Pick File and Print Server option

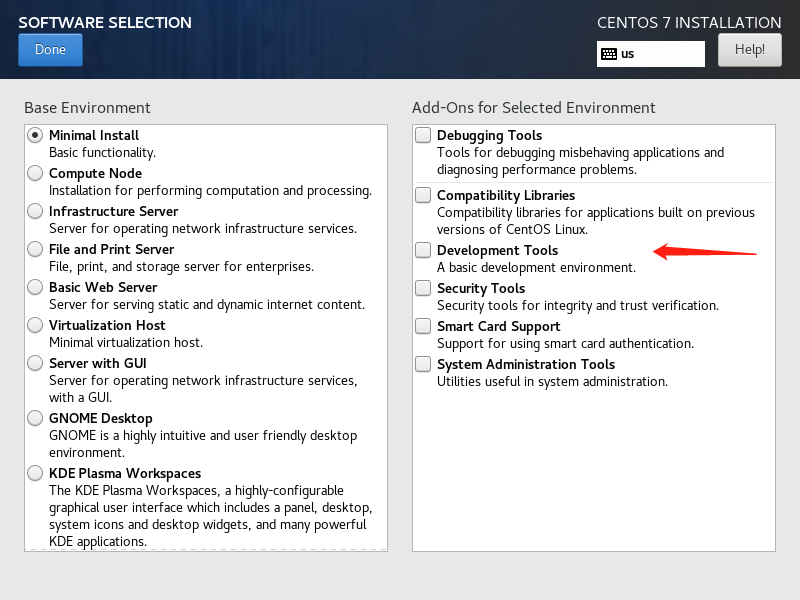click(x=35, y=249)
